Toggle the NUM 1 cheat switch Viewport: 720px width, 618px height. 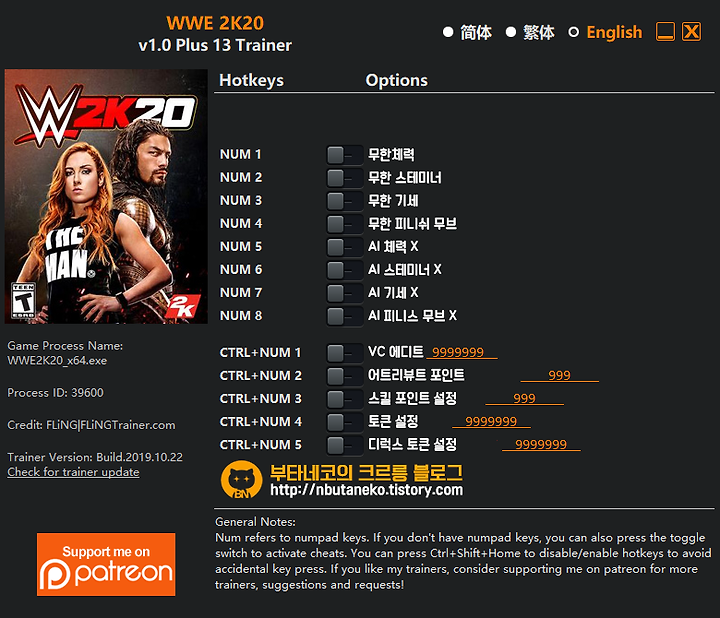click(x=344, y=155)
